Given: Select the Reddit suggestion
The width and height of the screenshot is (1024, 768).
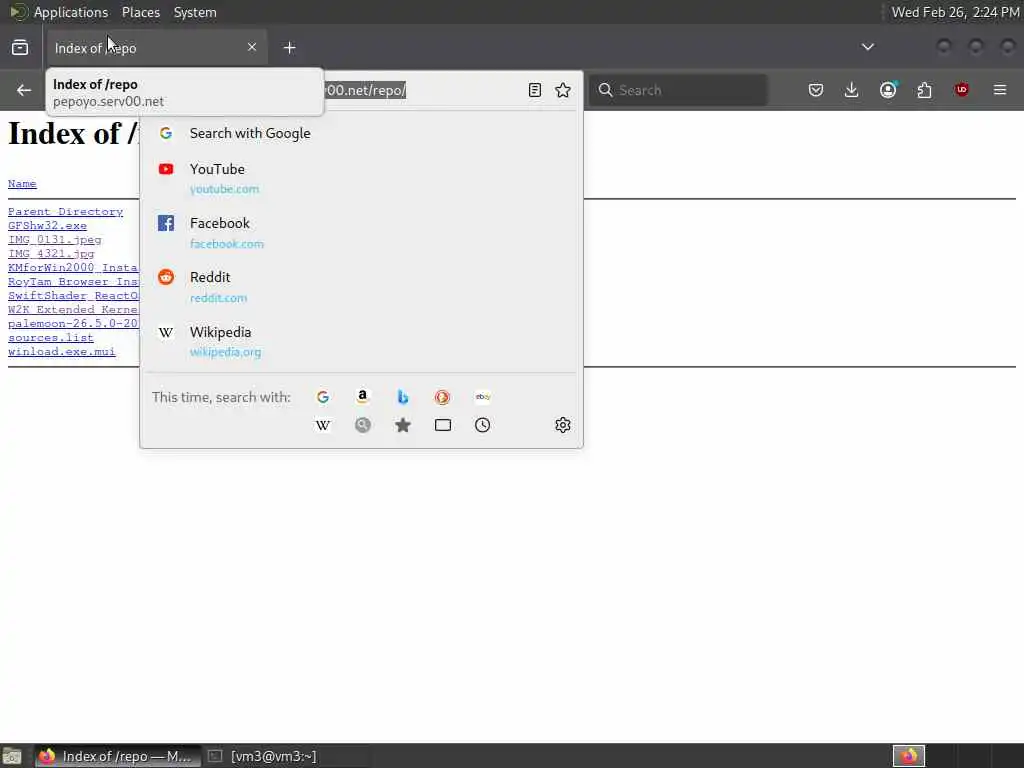Looking at the screenshot, I should [x=361, y=287].
